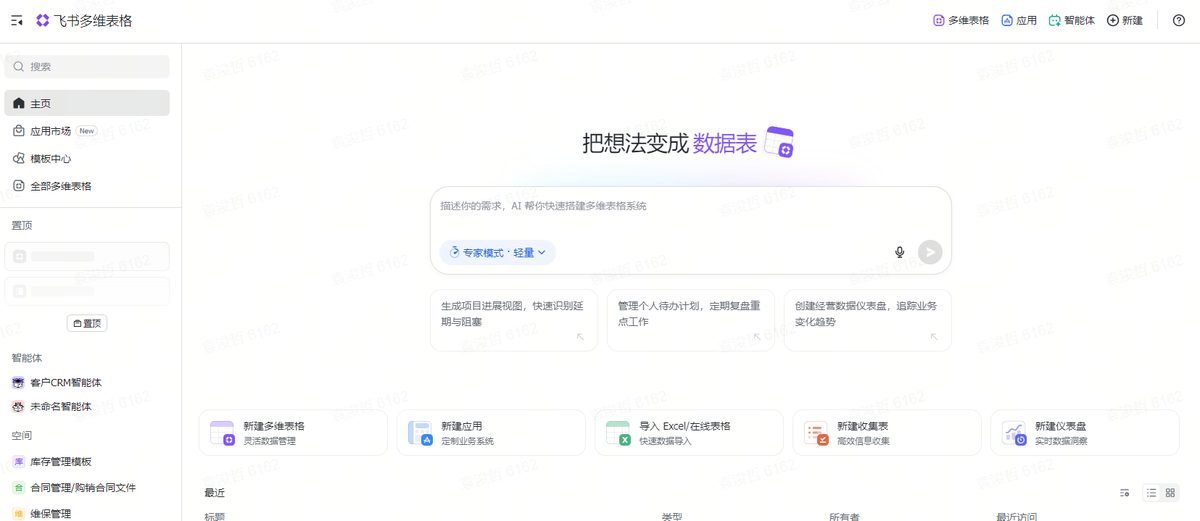Click the microphone voice input icon

click(900, 253)
